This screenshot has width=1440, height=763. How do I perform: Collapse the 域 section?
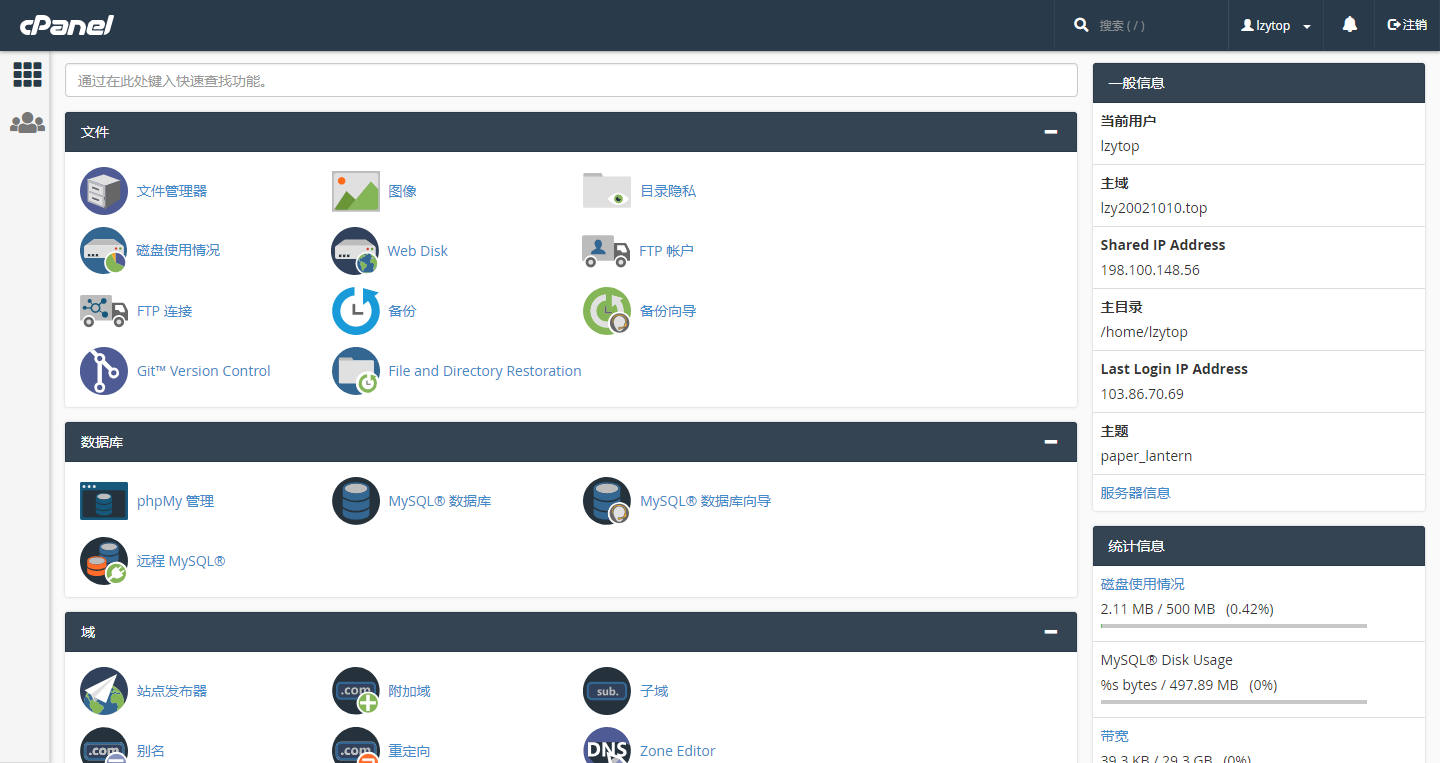pyautogui.click(x=1051, y=632)
